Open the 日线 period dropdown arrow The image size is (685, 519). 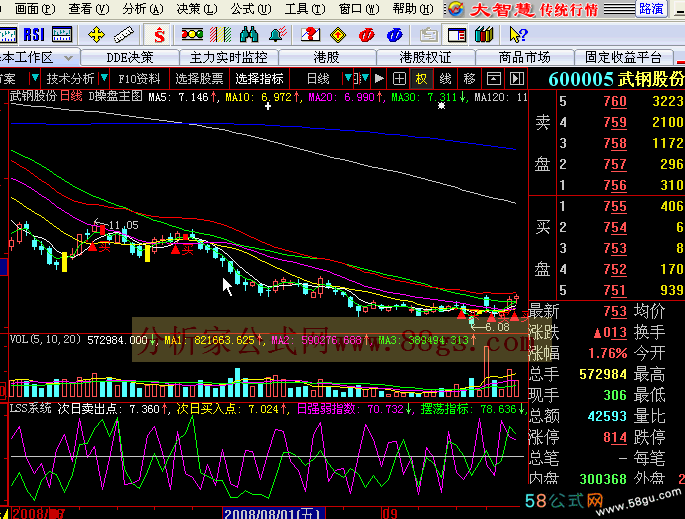click(348, 79)
